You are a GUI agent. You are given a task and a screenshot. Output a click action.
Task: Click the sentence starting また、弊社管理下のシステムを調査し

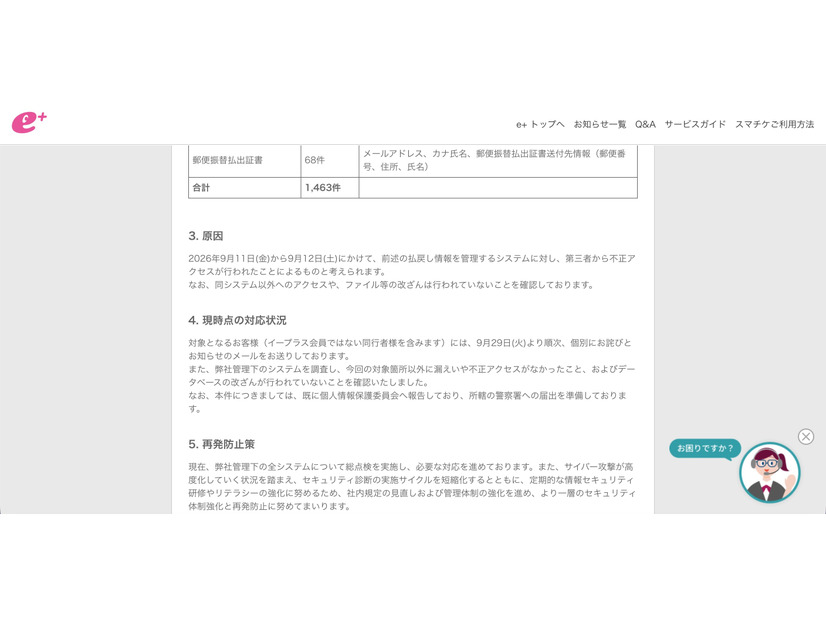pos(412,376)
